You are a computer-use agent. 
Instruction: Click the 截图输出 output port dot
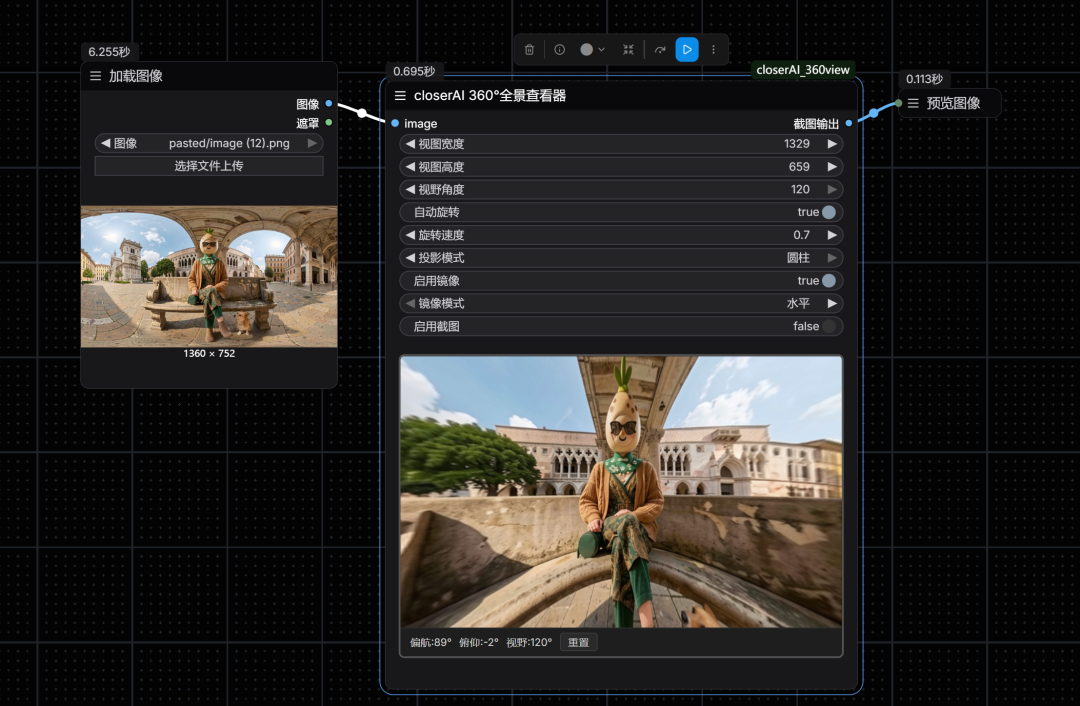pyautogui.click(x=849, y=123)
